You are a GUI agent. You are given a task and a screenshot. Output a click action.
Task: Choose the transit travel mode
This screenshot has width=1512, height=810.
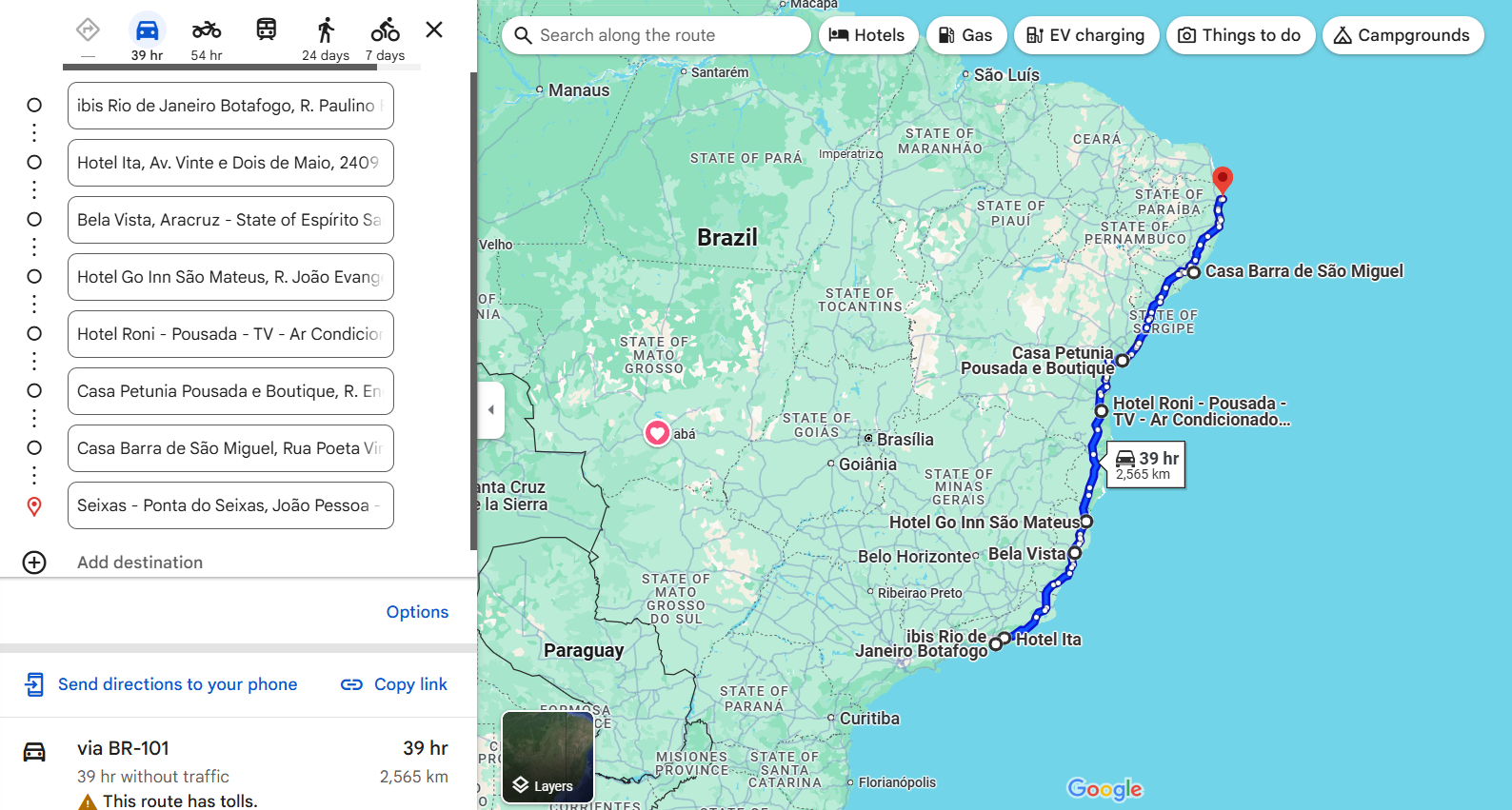pos(267,30)
